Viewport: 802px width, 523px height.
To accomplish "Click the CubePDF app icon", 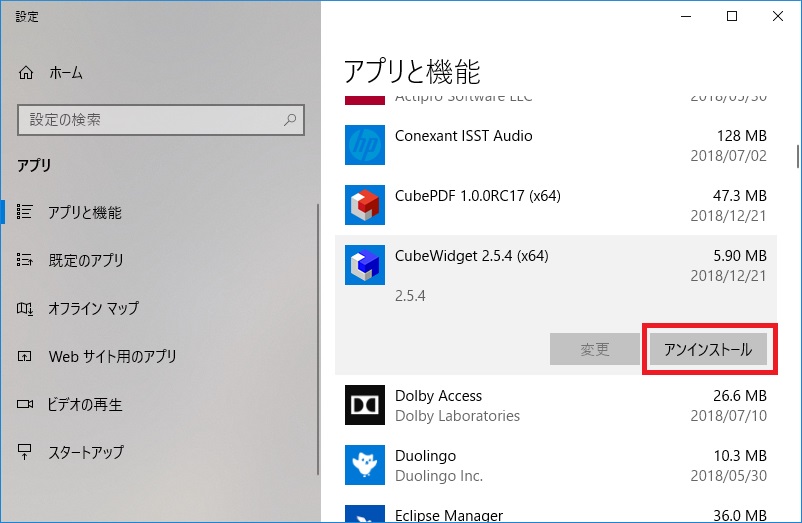I will tap(365, 205).
